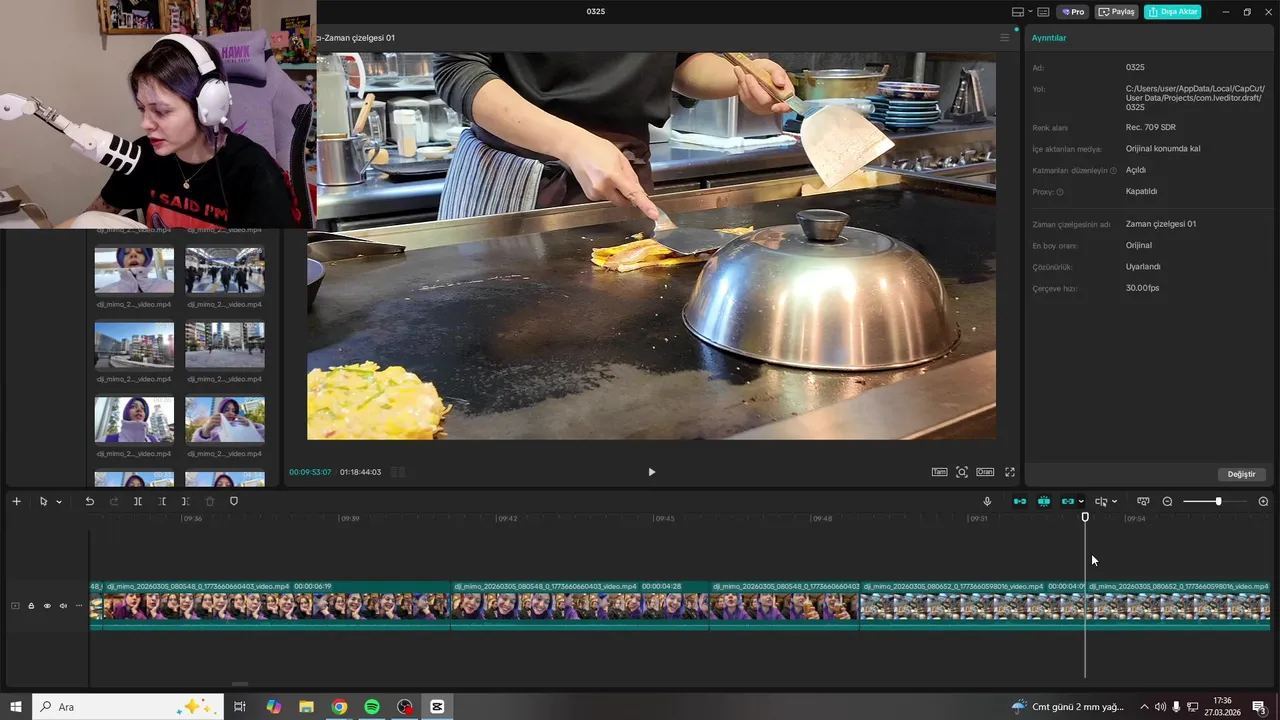1280x720 pixels.
Task: Zoom in the timeline with plus icon
Action: (x=1263, y=501)
